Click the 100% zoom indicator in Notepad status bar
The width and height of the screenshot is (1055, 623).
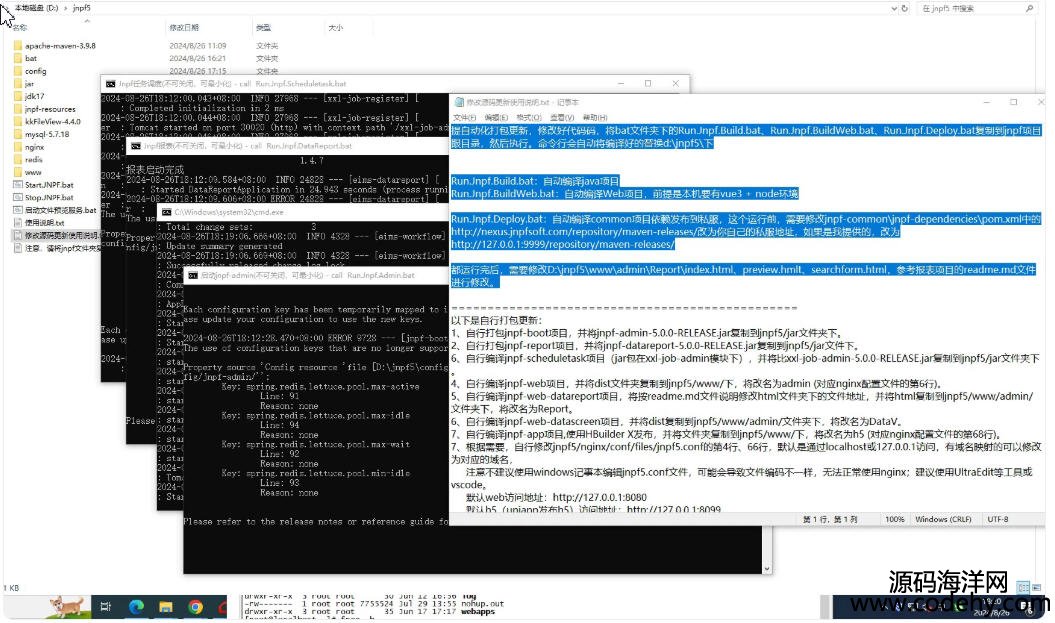click(895, 519)
